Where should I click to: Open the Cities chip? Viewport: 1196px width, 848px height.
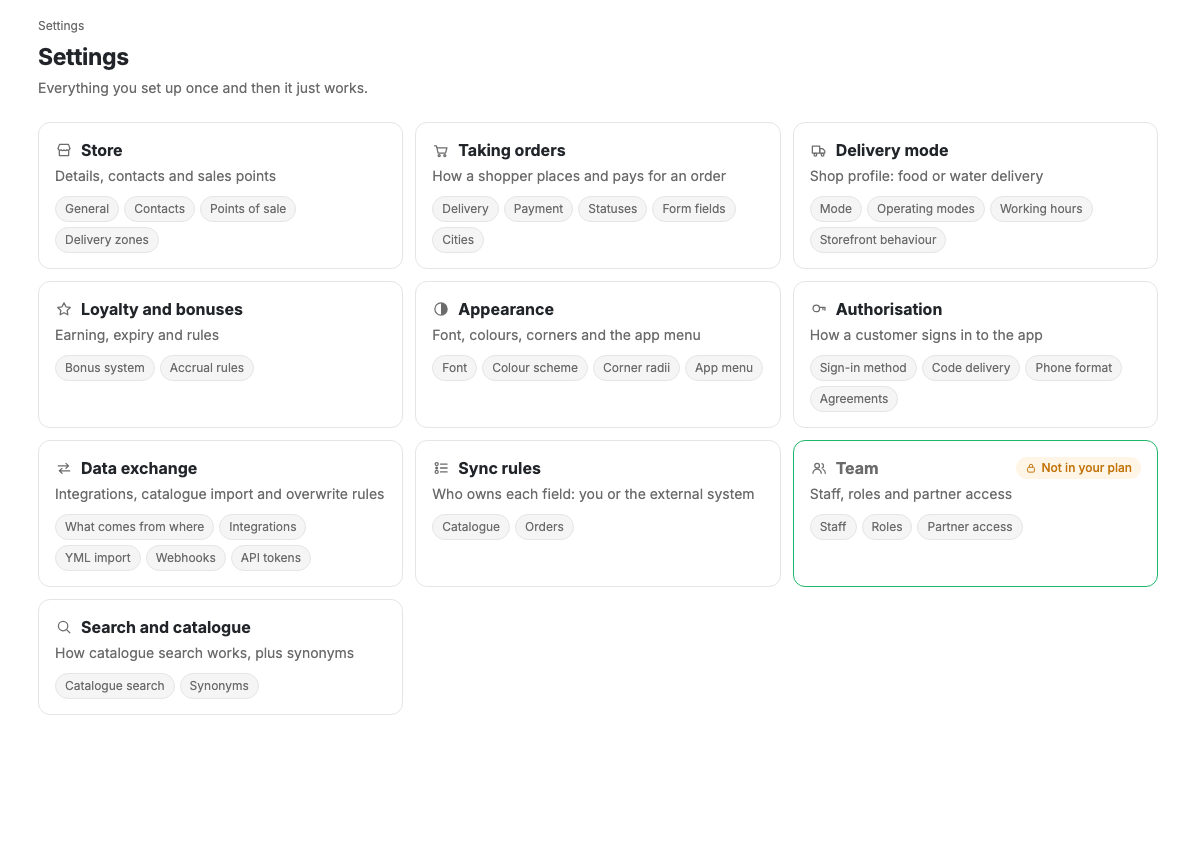(458, 239)
